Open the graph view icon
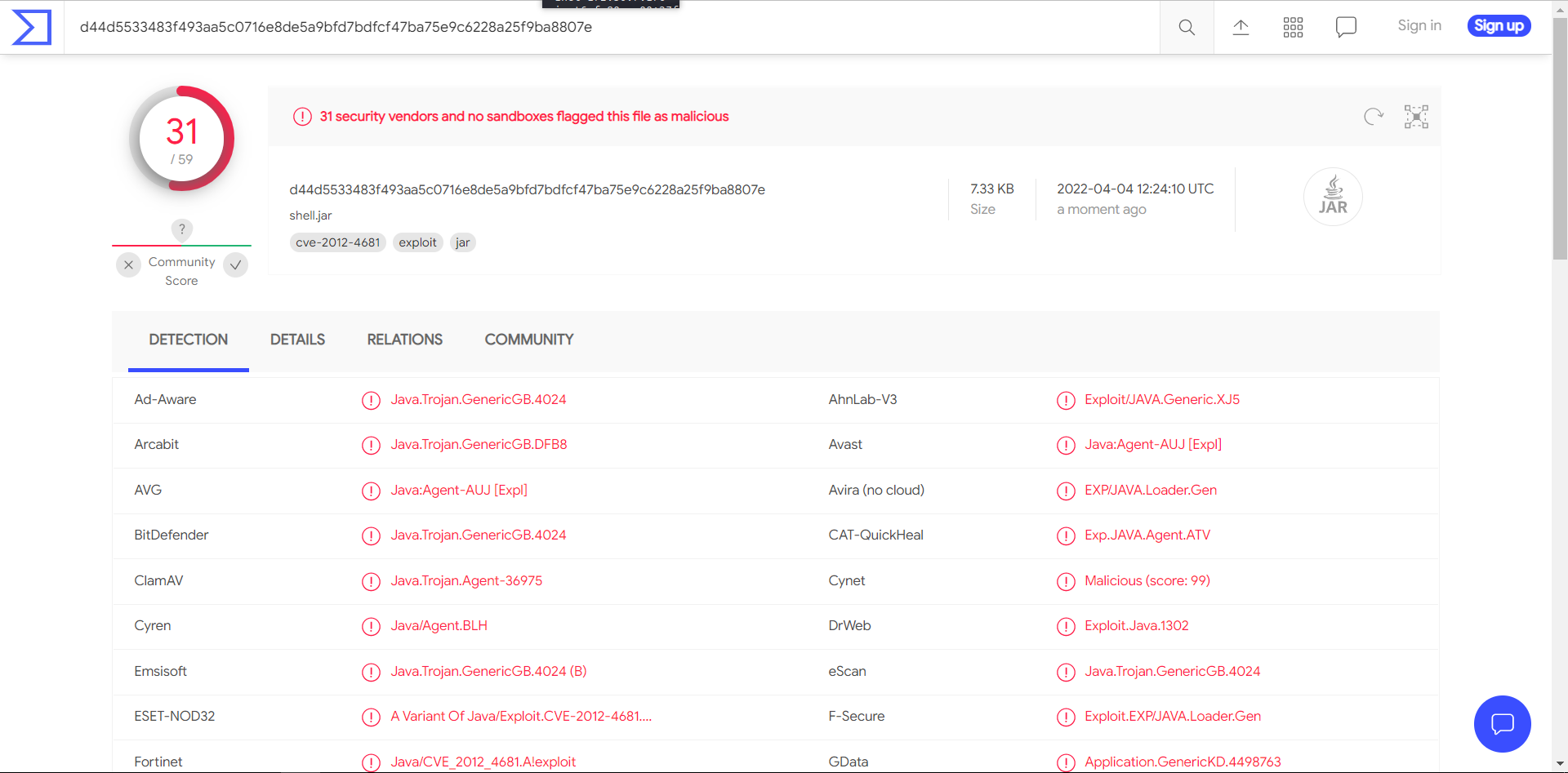 coord(1416,117)
